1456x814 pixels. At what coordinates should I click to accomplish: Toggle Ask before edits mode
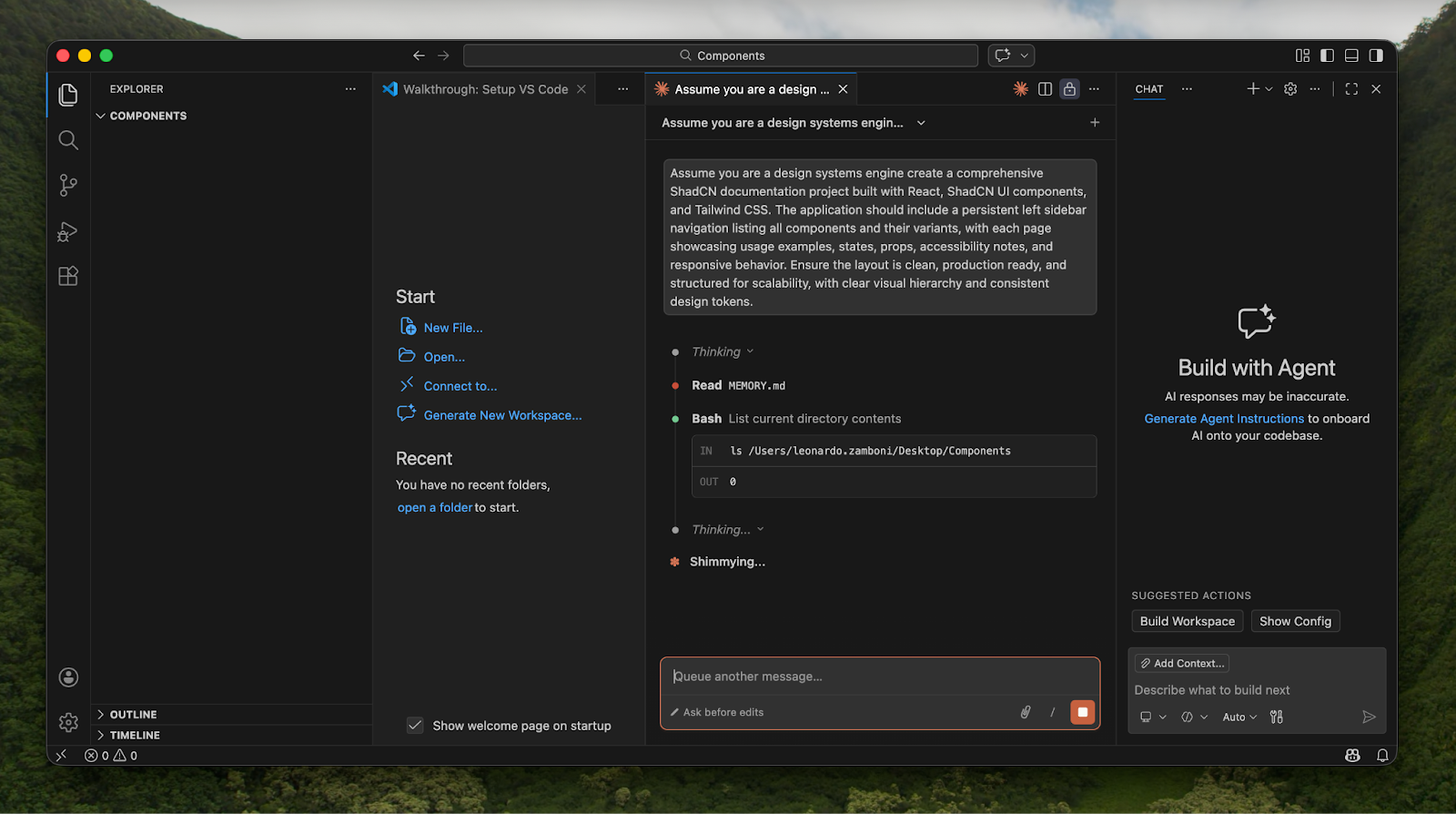[717, 712]
